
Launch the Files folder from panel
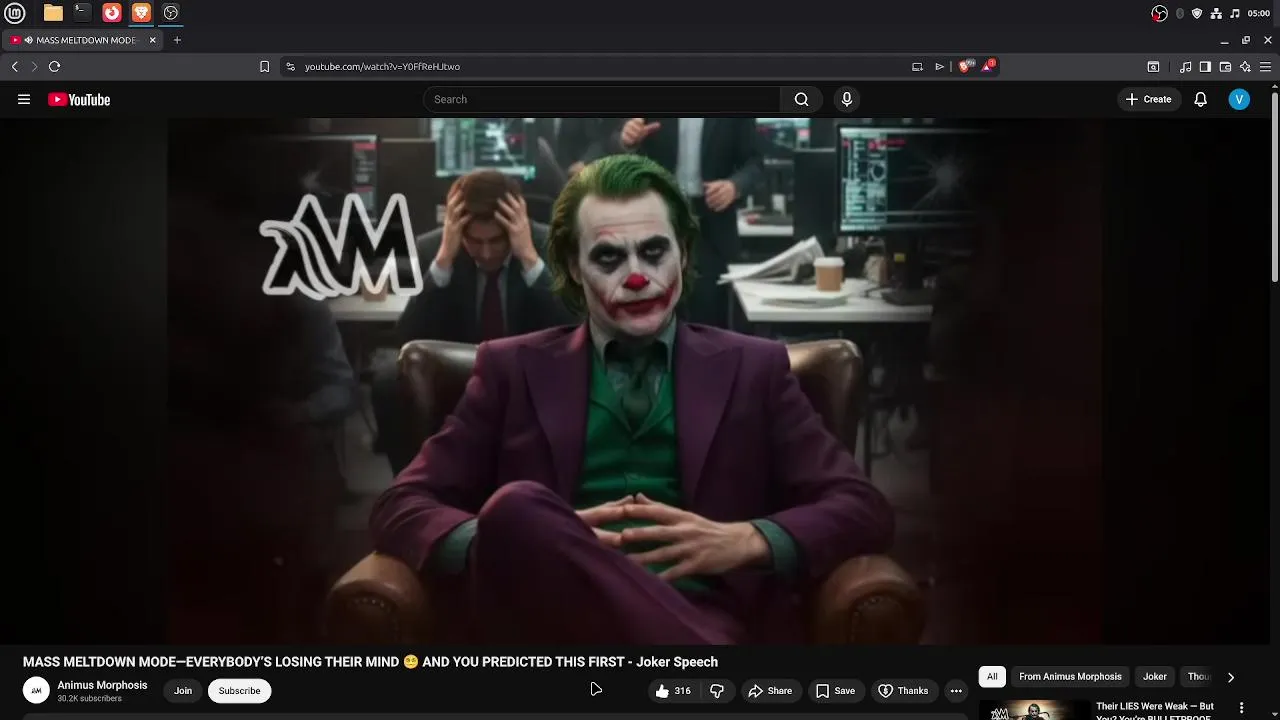[x=53, y=13]
